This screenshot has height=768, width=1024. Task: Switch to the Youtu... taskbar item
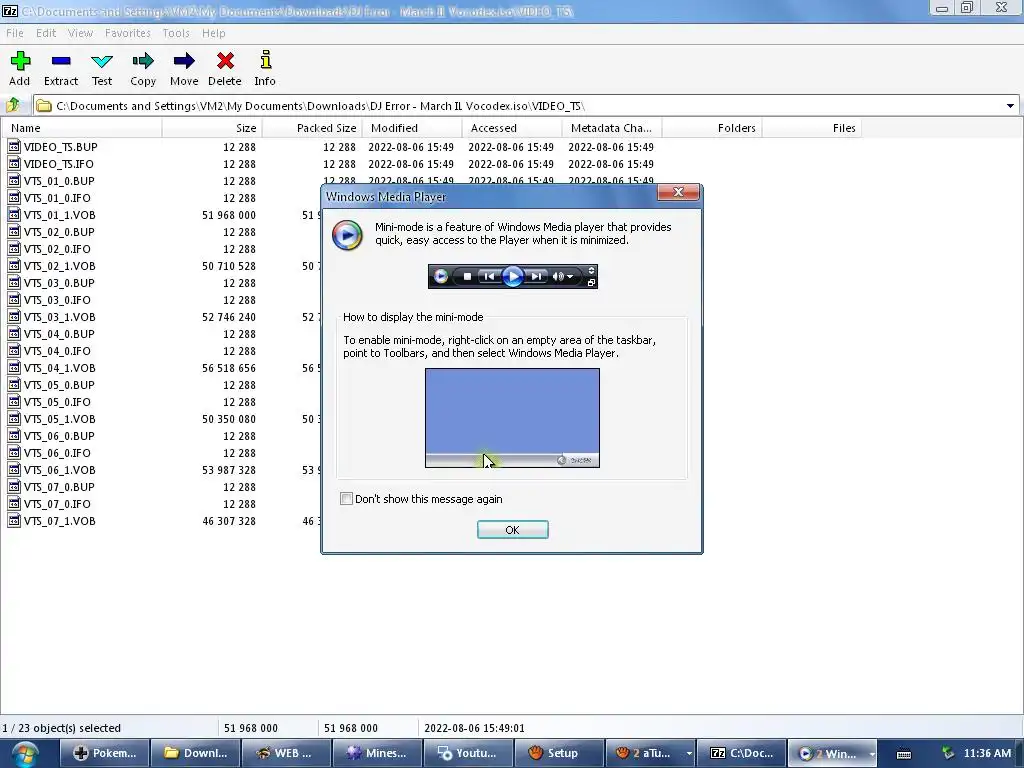click(x=468, y=753)
